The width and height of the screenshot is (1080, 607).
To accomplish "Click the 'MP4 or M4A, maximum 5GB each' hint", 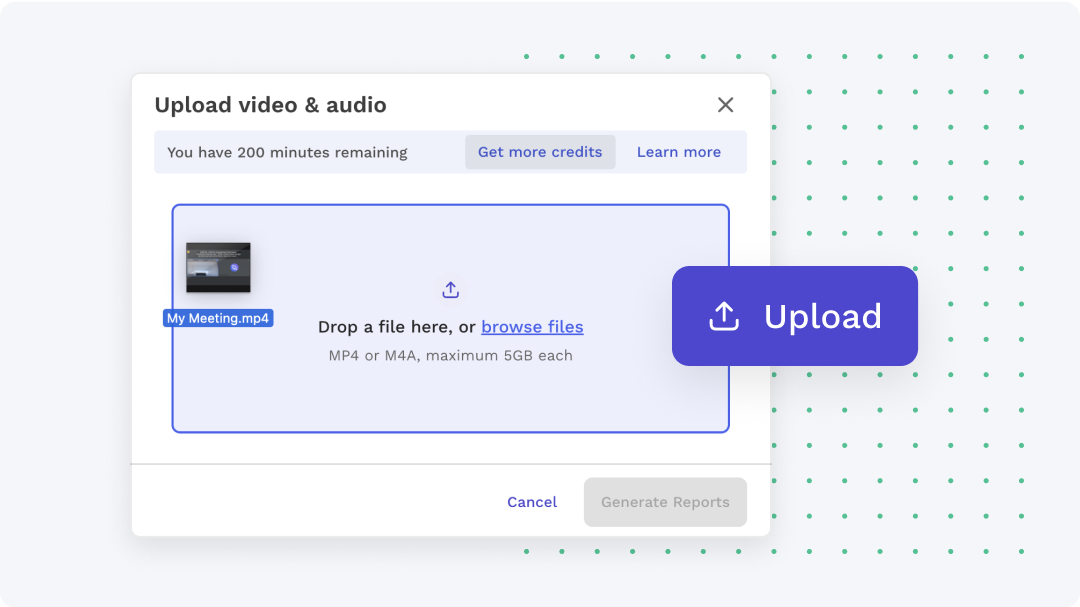I will [x=450, y=355].
